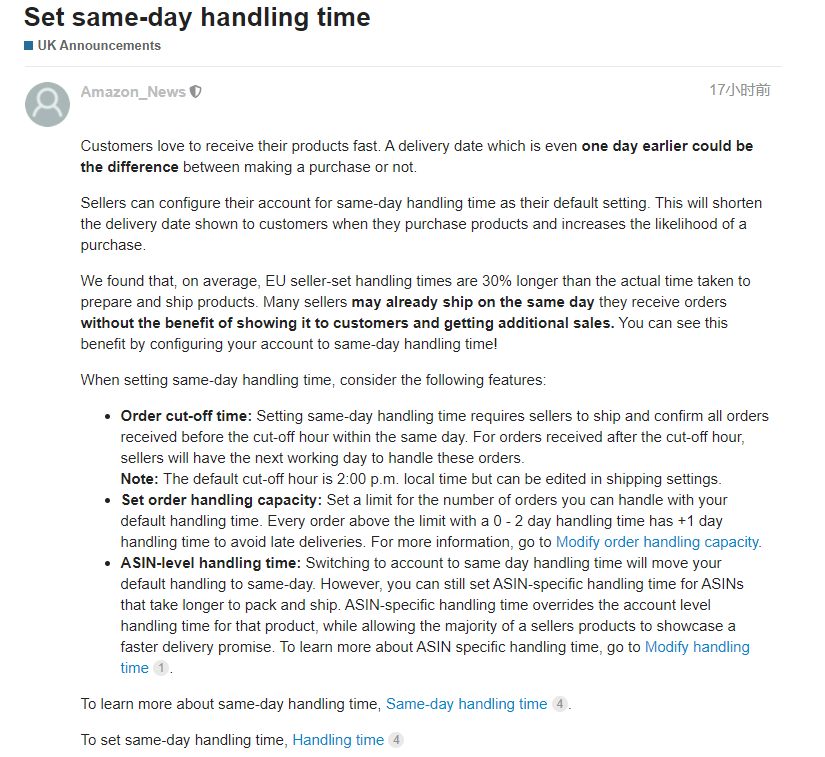
Task: Click the bold ASIN-level handling time heading
Action: pyautogui.click(x=210, y=563)
